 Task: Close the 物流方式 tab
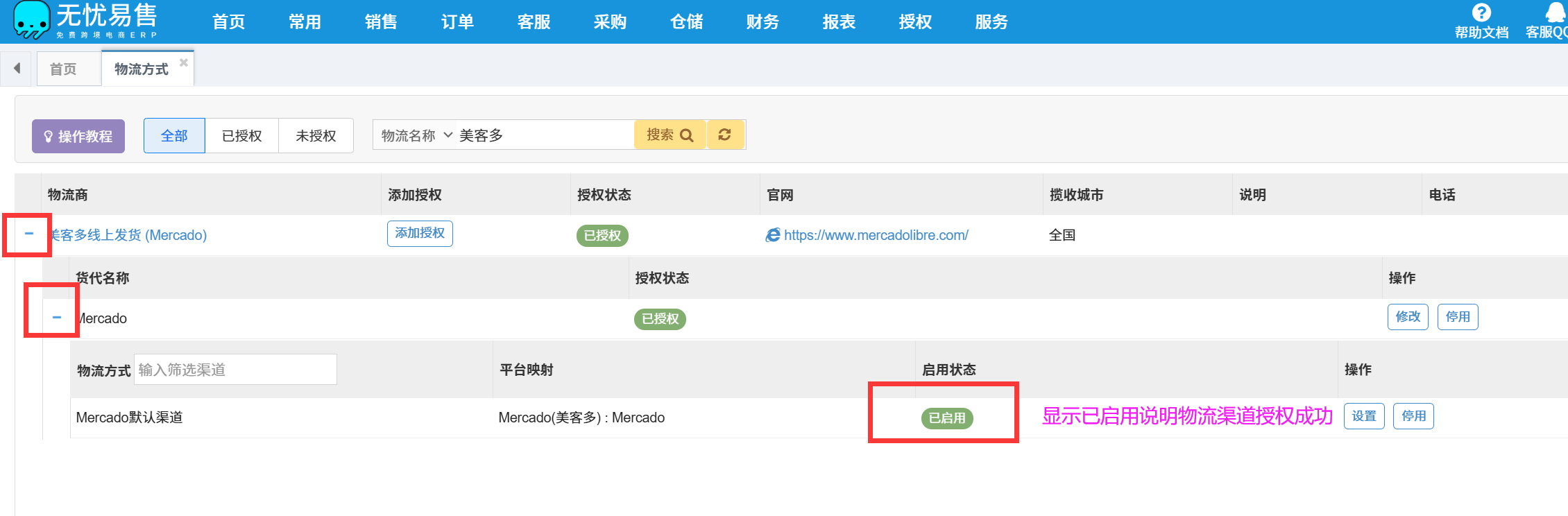pyautogui.click(x=184, y=62)
